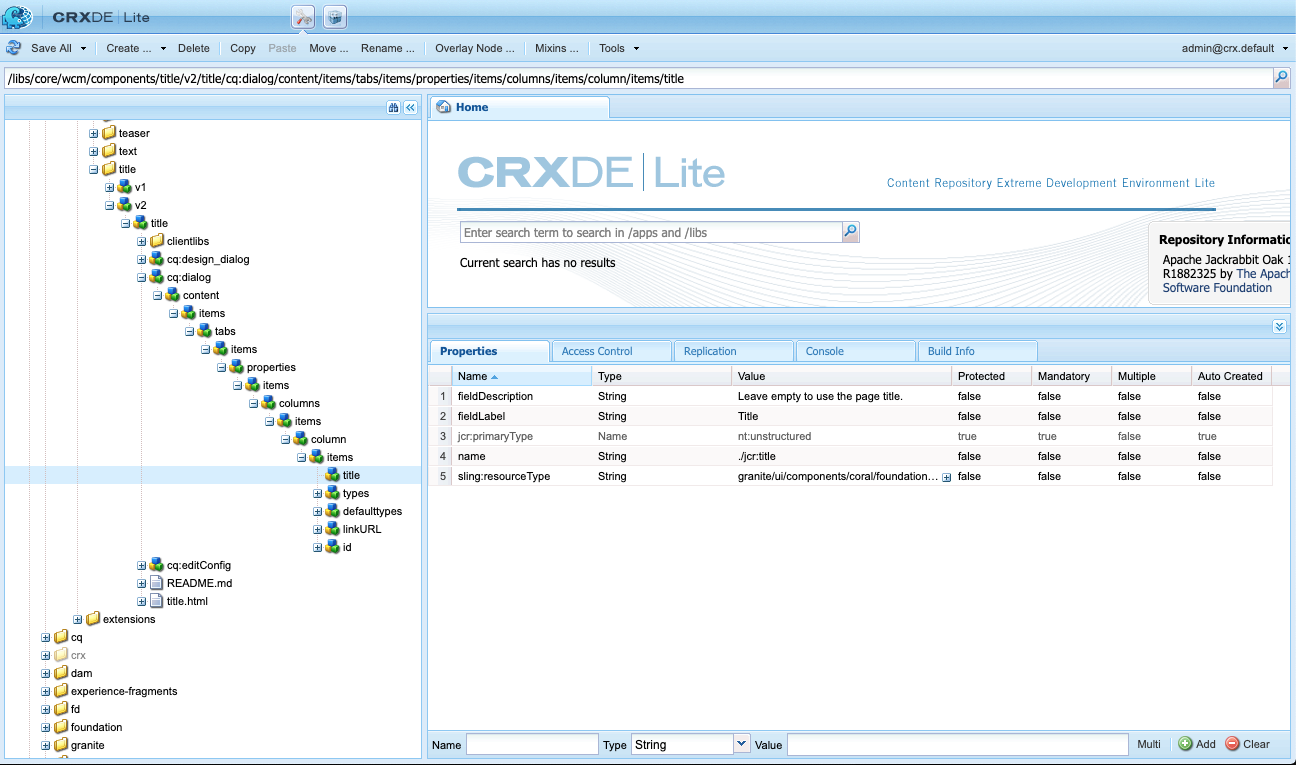Collapse the cq:dialog node
The width and height of the screenshot is (1296, 765).
click(142, 277)
